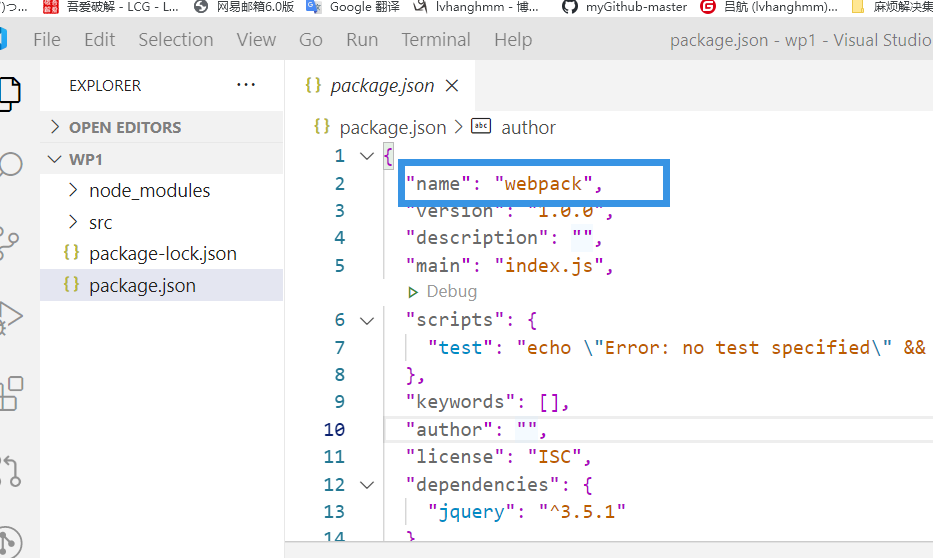
Task: Open the Help menu
Action: [513, 40]
